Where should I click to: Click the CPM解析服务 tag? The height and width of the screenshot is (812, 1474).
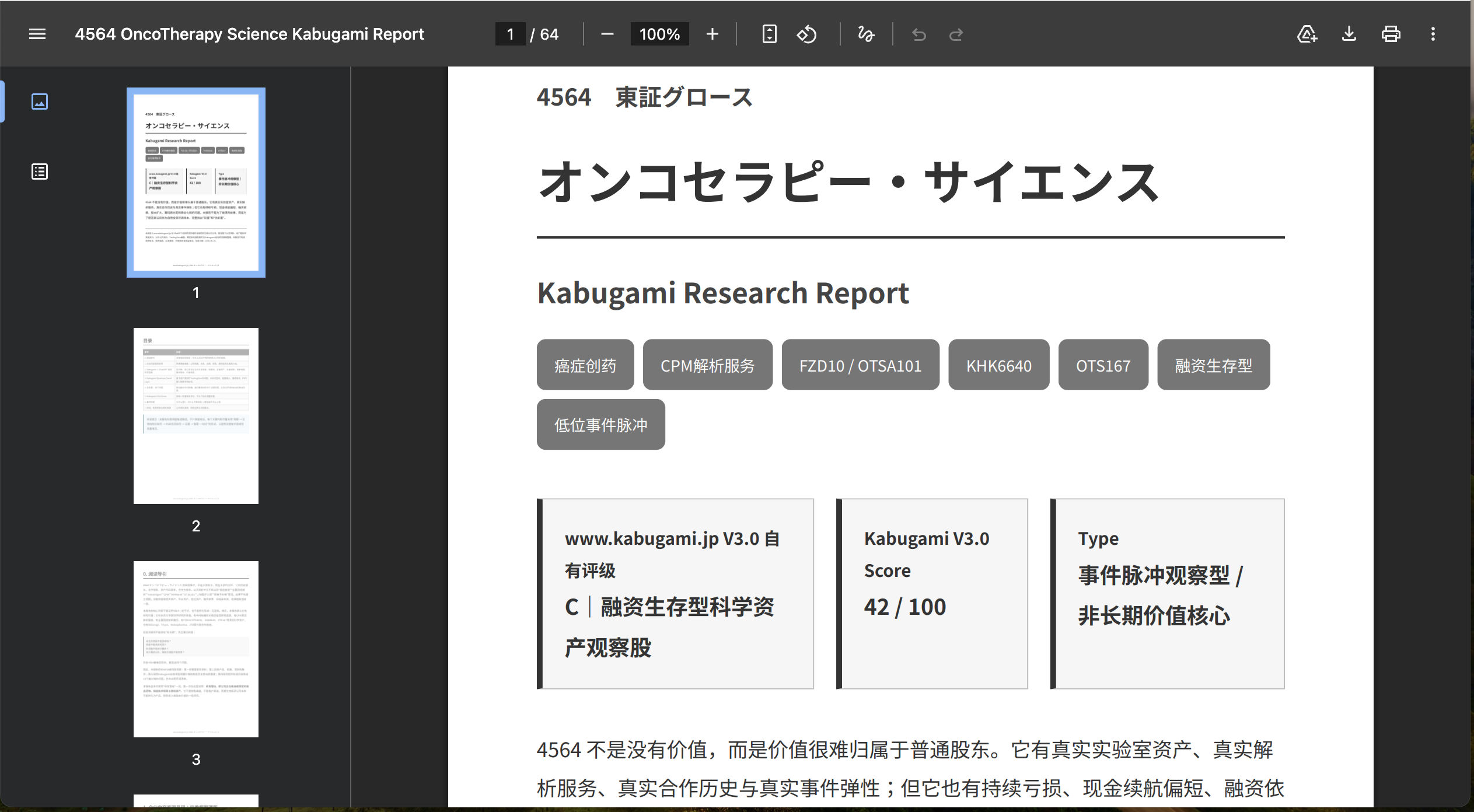pyautogui.click(x=708, y=365)
